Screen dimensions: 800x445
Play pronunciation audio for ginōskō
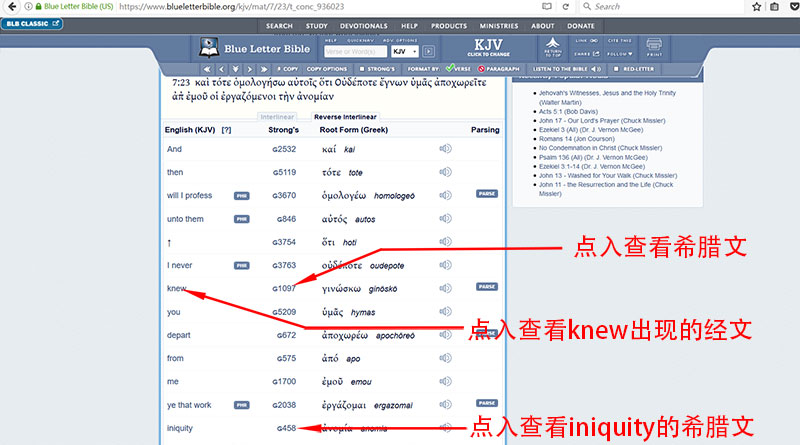pos(445,288)
